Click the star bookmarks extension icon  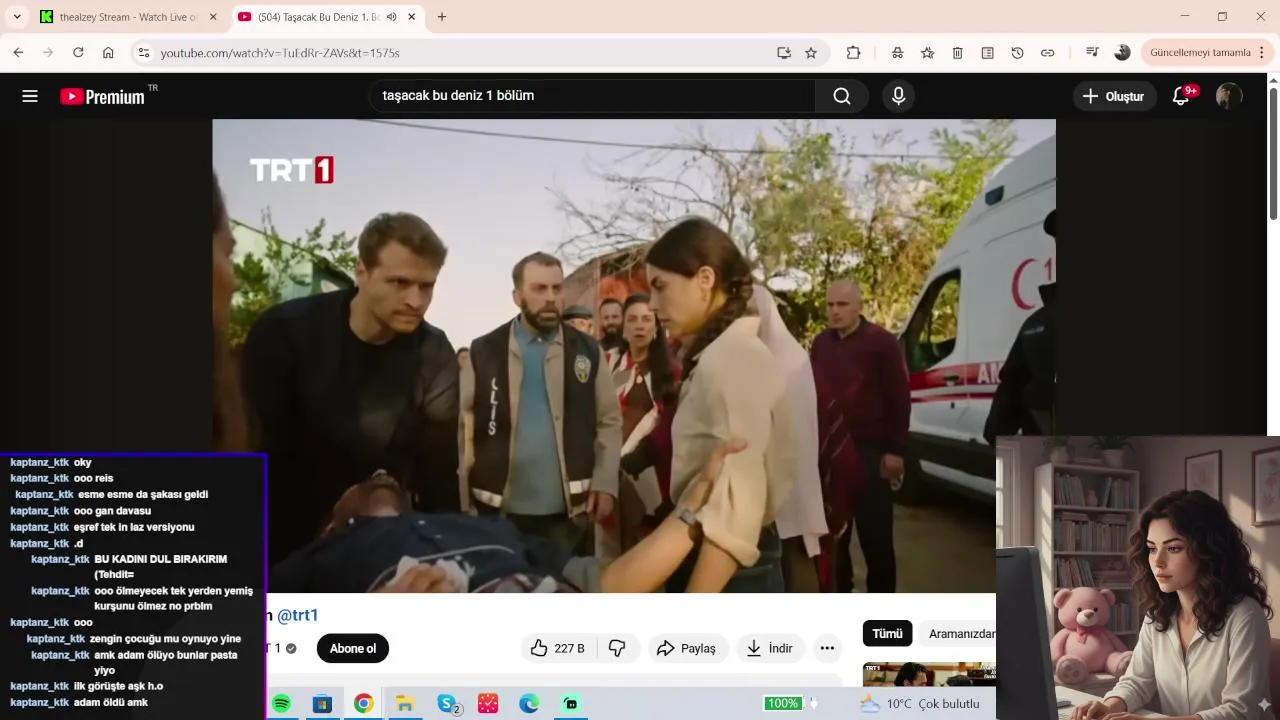pyautogui.click(x=927, y=53)
